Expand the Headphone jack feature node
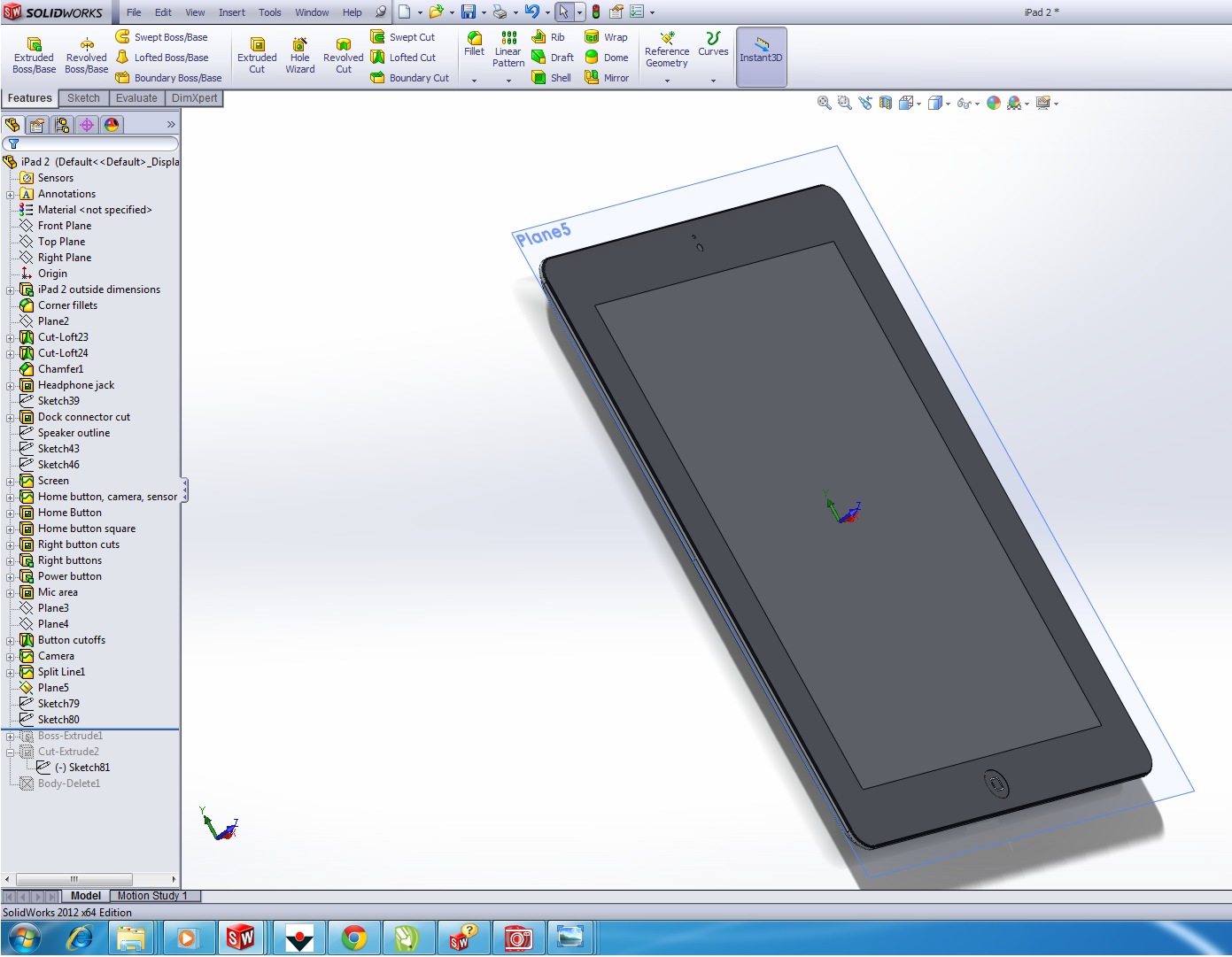This screenshot has height=957, width=1232. click(11, 385)
